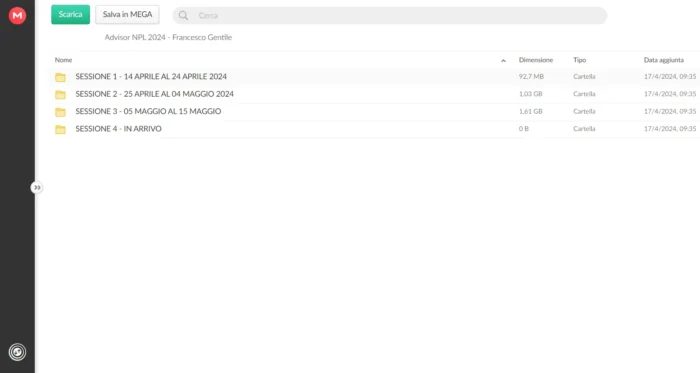Focus the Cerca search field
The width and height of the screenshot is (700, 373).
(390, 16)
